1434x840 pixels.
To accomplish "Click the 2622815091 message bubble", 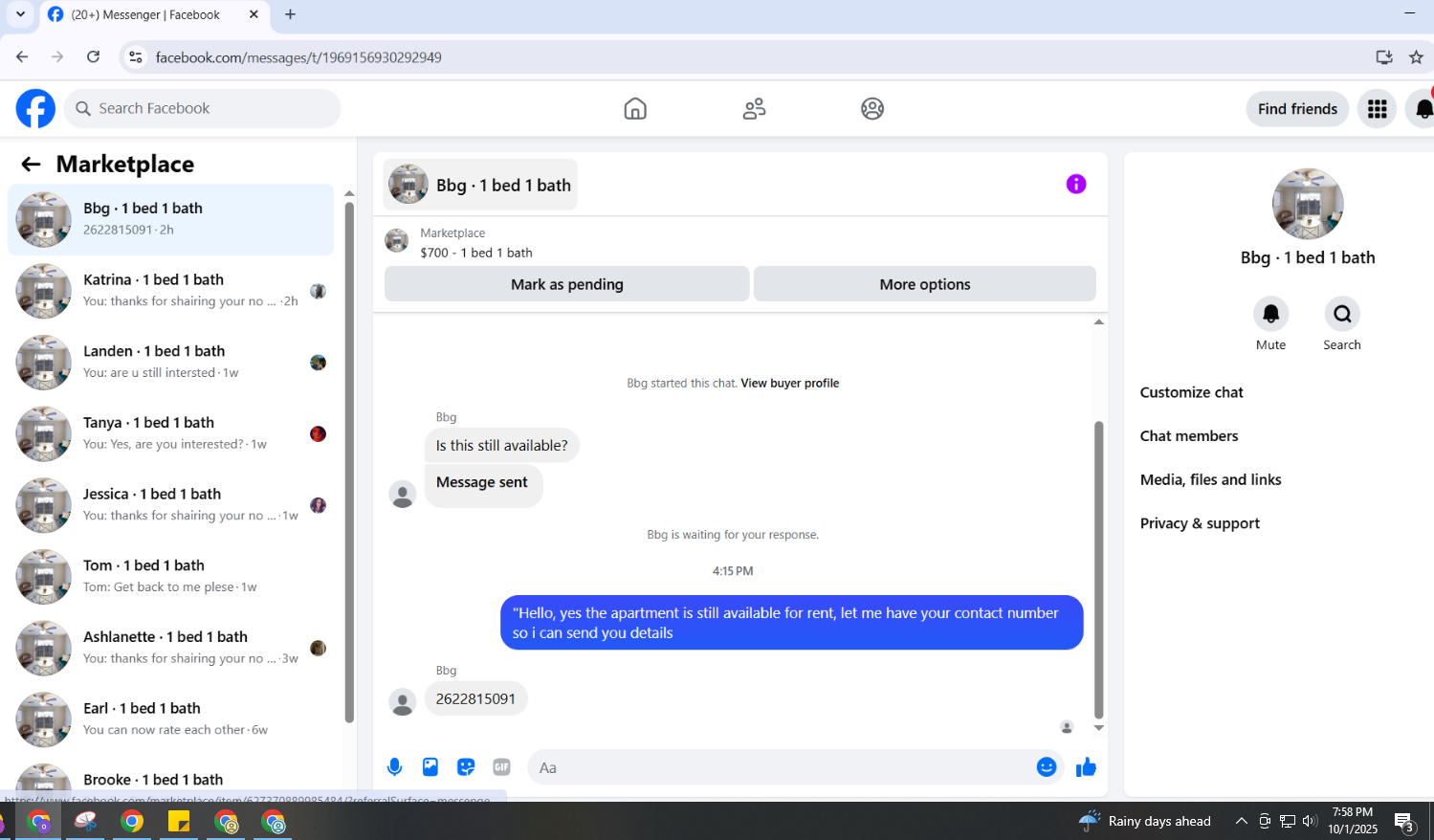I will tap(475, 699).
